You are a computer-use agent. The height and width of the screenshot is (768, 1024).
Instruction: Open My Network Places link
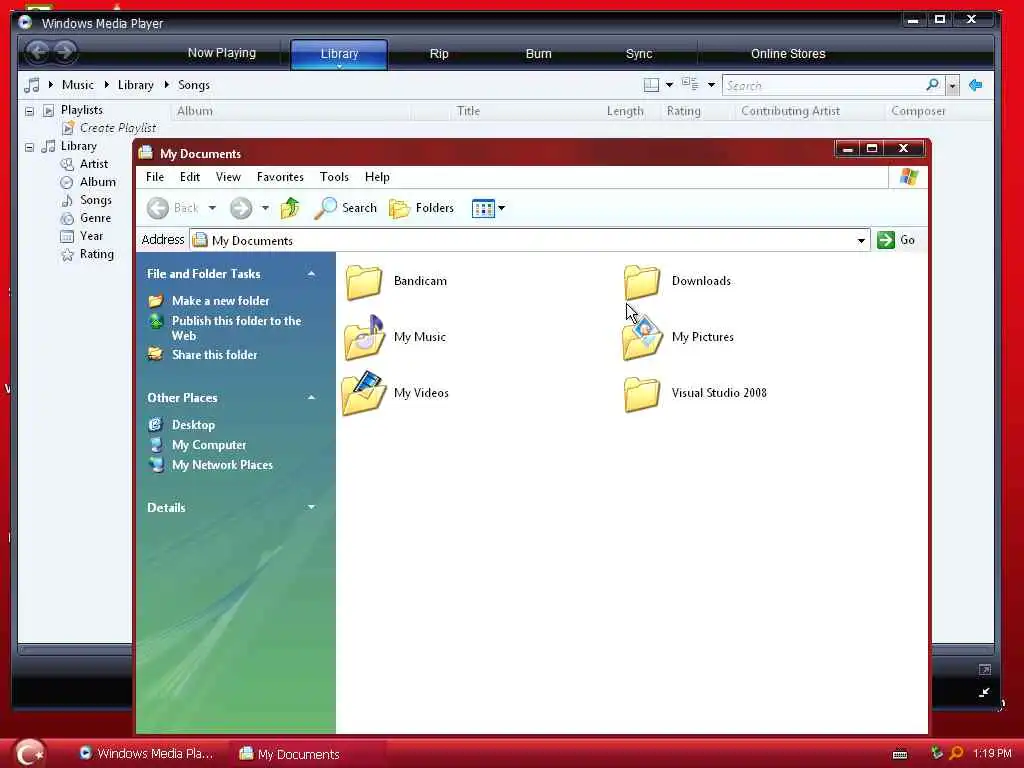[x=222, y=466]
